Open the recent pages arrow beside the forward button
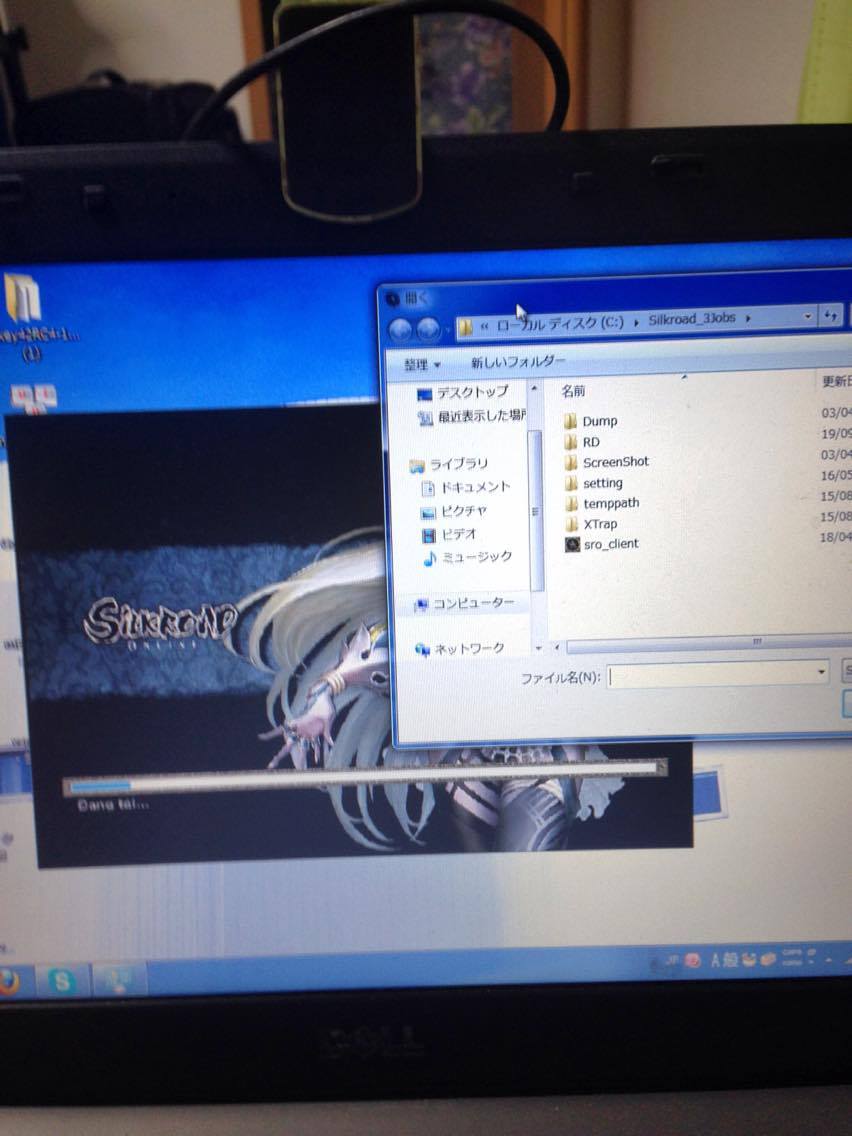The width and height of the screenshot is (852, 1136). point(447,330)
